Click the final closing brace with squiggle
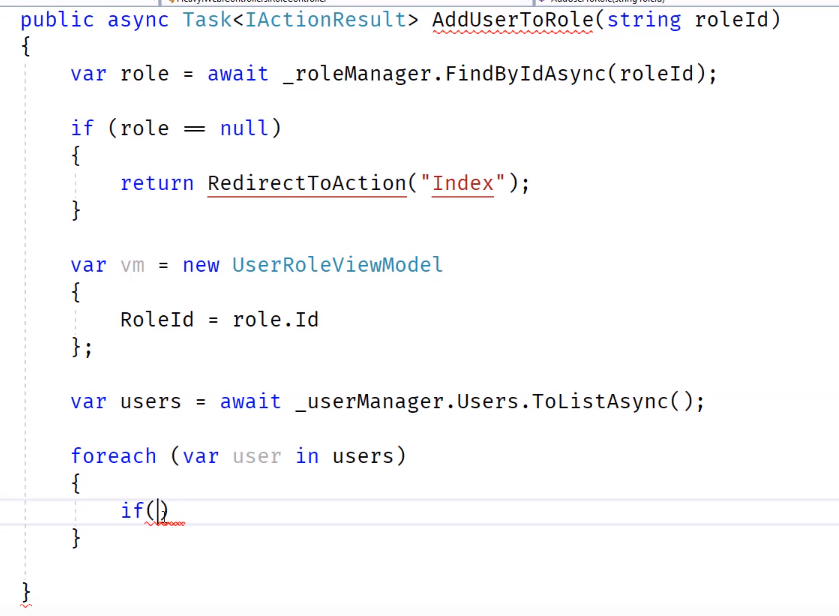This screenshot has width=839, height=616. 26,593
